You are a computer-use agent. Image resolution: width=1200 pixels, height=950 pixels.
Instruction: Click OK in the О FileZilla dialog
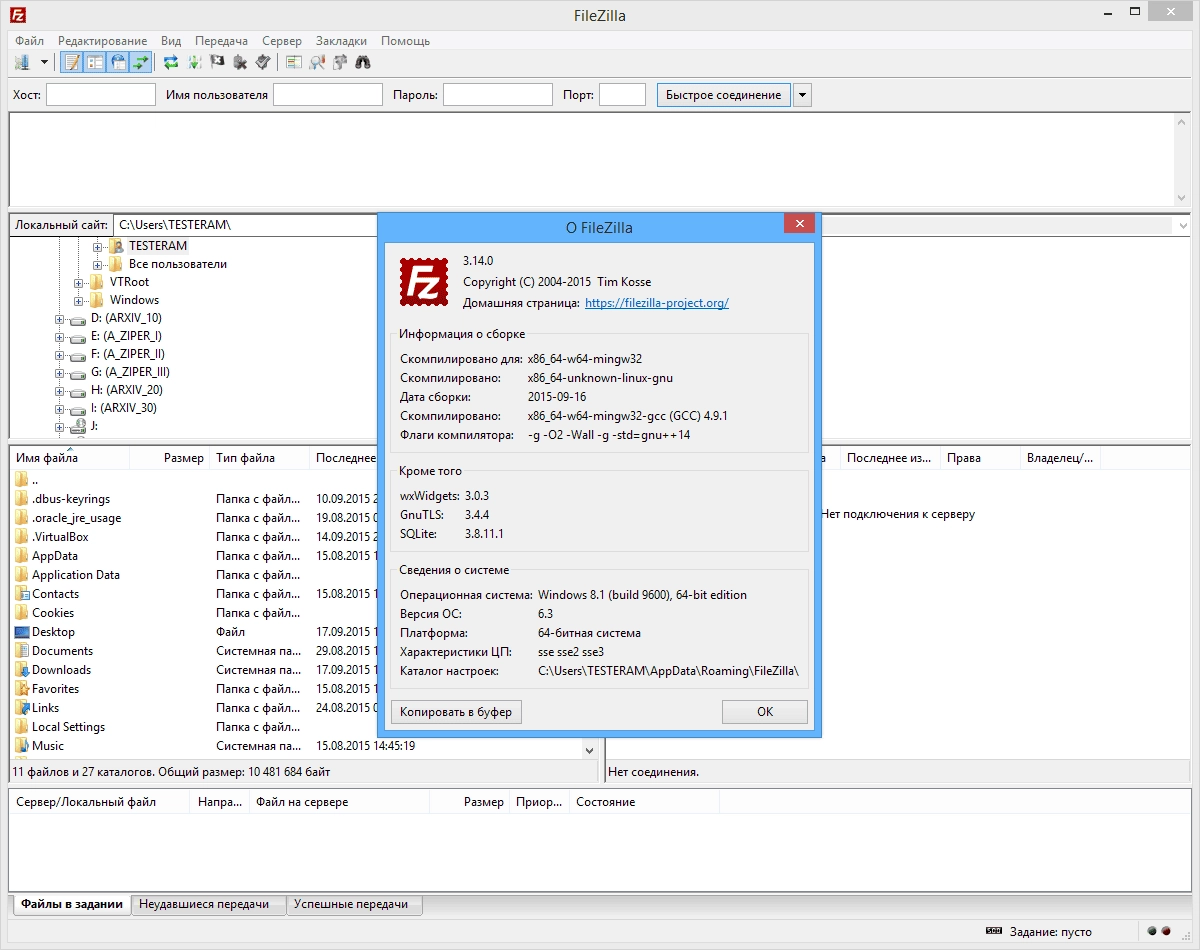tap(765, 712)
